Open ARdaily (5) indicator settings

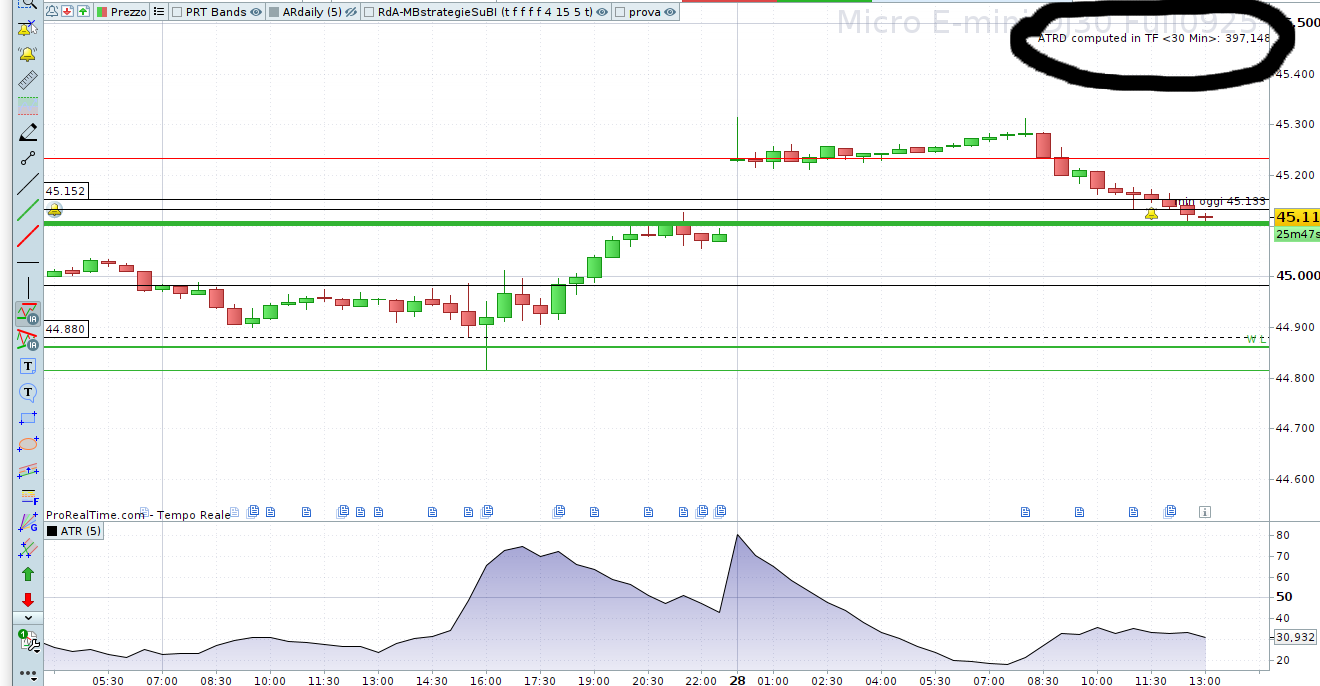(313, 13)
